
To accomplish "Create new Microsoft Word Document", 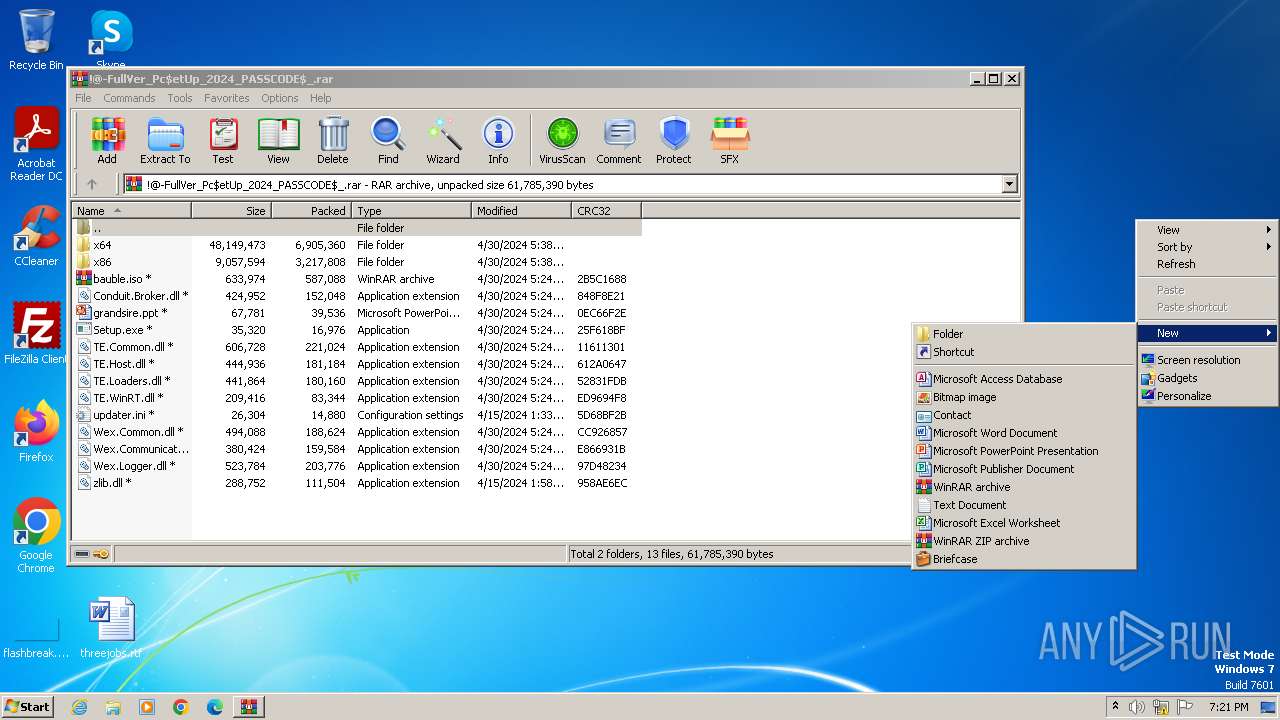I will click(x=1024, y=433).
